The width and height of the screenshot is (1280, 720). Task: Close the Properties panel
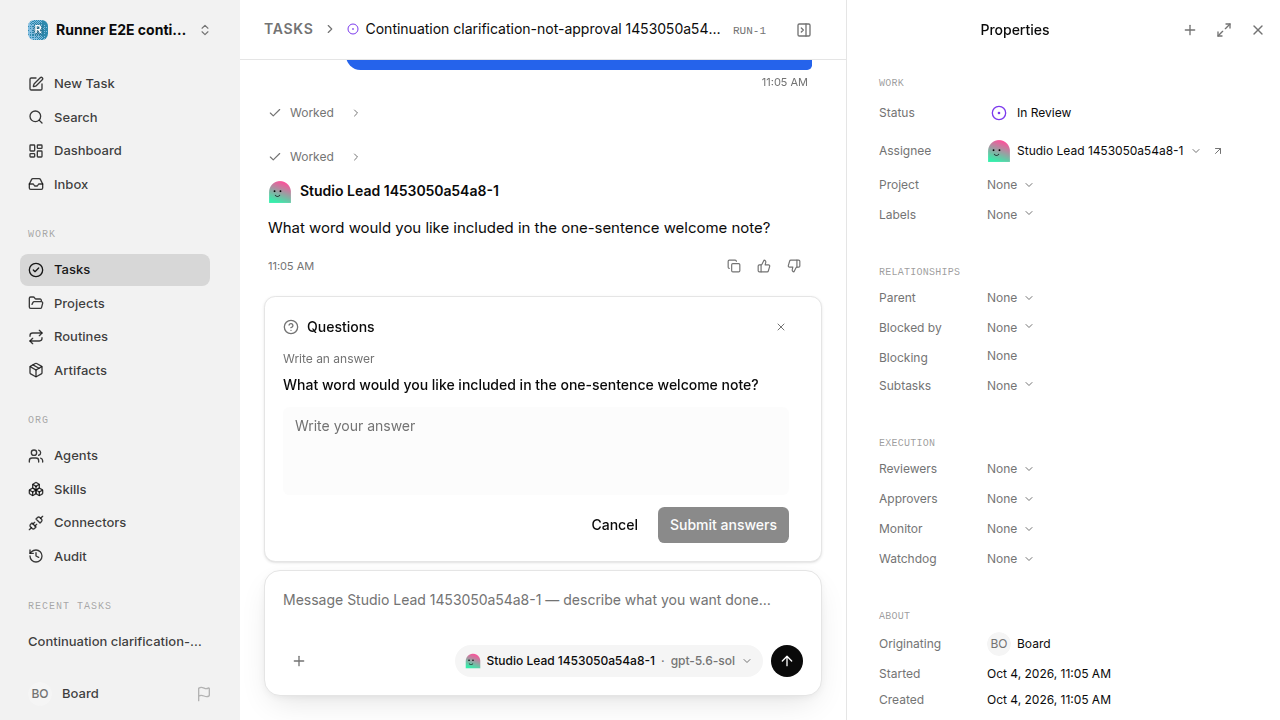[x=1258, y=30]
